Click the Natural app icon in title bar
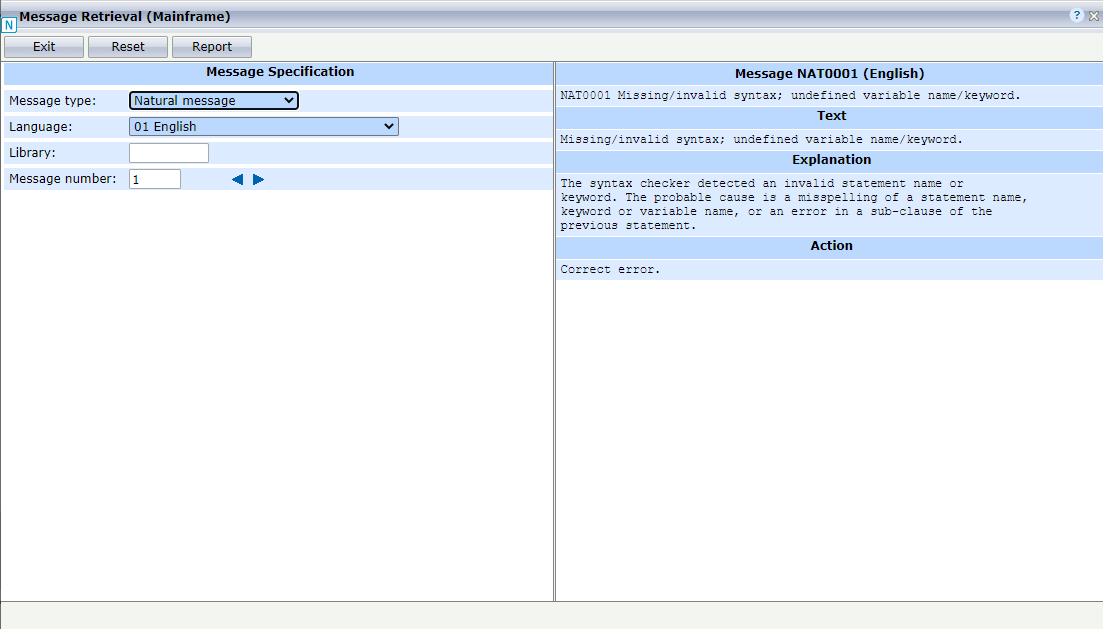This screenshot has height=629, width=1103. click(x=10, y=23)
